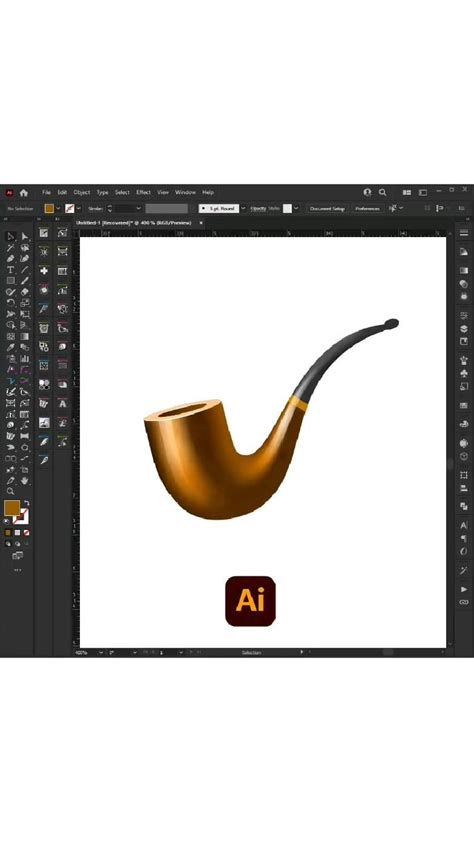Open the Gradient panel icon on right dock
Image resolution: width=474 pixels, height=842 pixels.
[x=464, y=272]
